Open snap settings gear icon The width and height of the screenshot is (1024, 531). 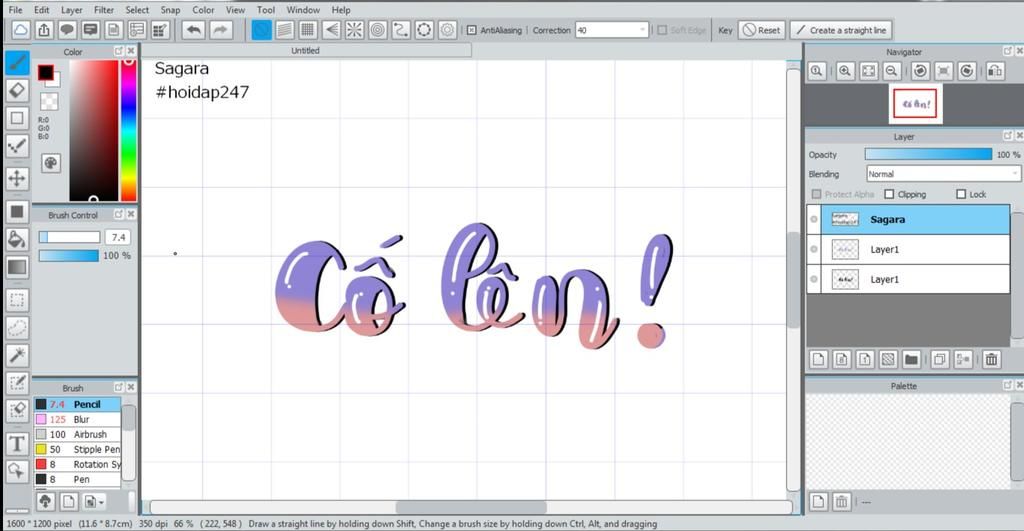coord(447,30)
